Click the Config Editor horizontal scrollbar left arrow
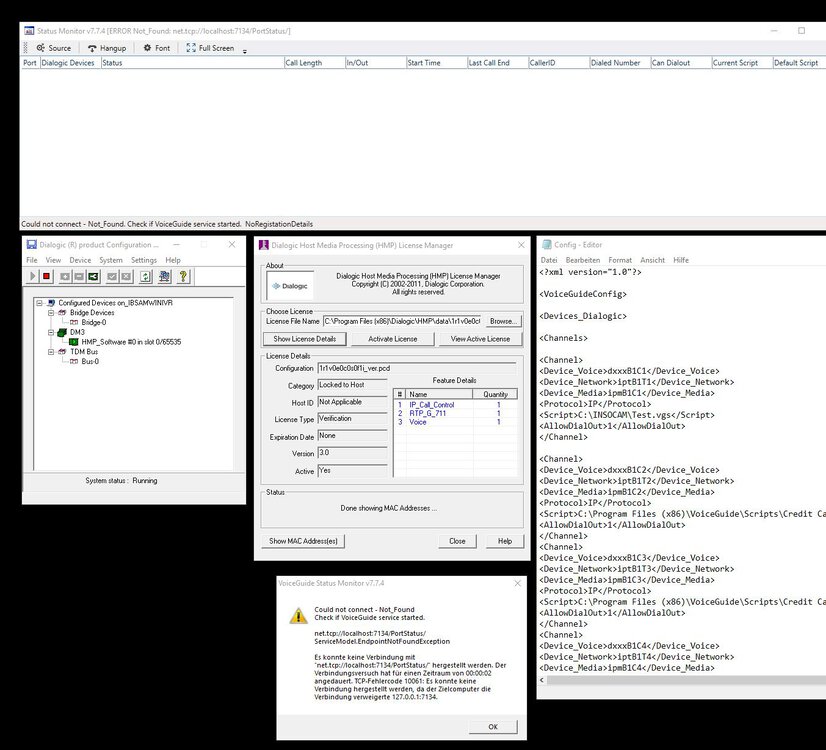The height and width of the screenshot is (750, 826). tap(542, 680)
